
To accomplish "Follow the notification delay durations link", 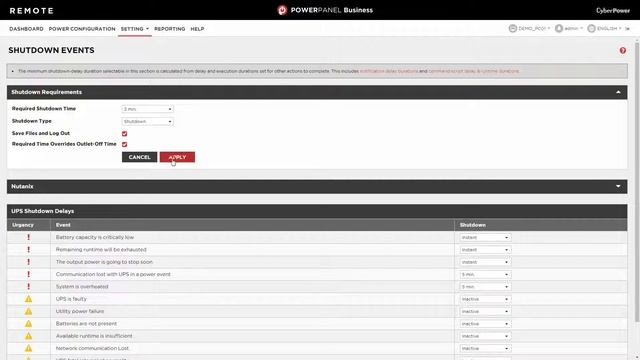I will click(x=389, y=71).
